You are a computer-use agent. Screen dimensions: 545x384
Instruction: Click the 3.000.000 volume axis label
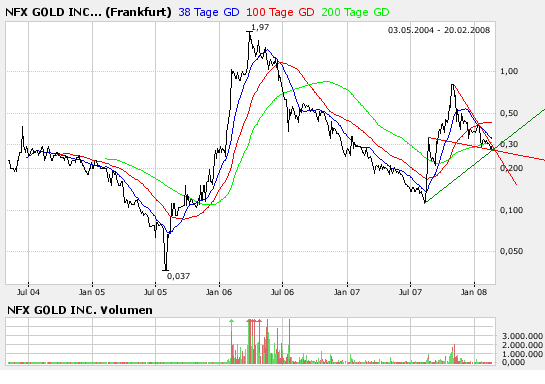pyautogui.click(x=522, y=336)
